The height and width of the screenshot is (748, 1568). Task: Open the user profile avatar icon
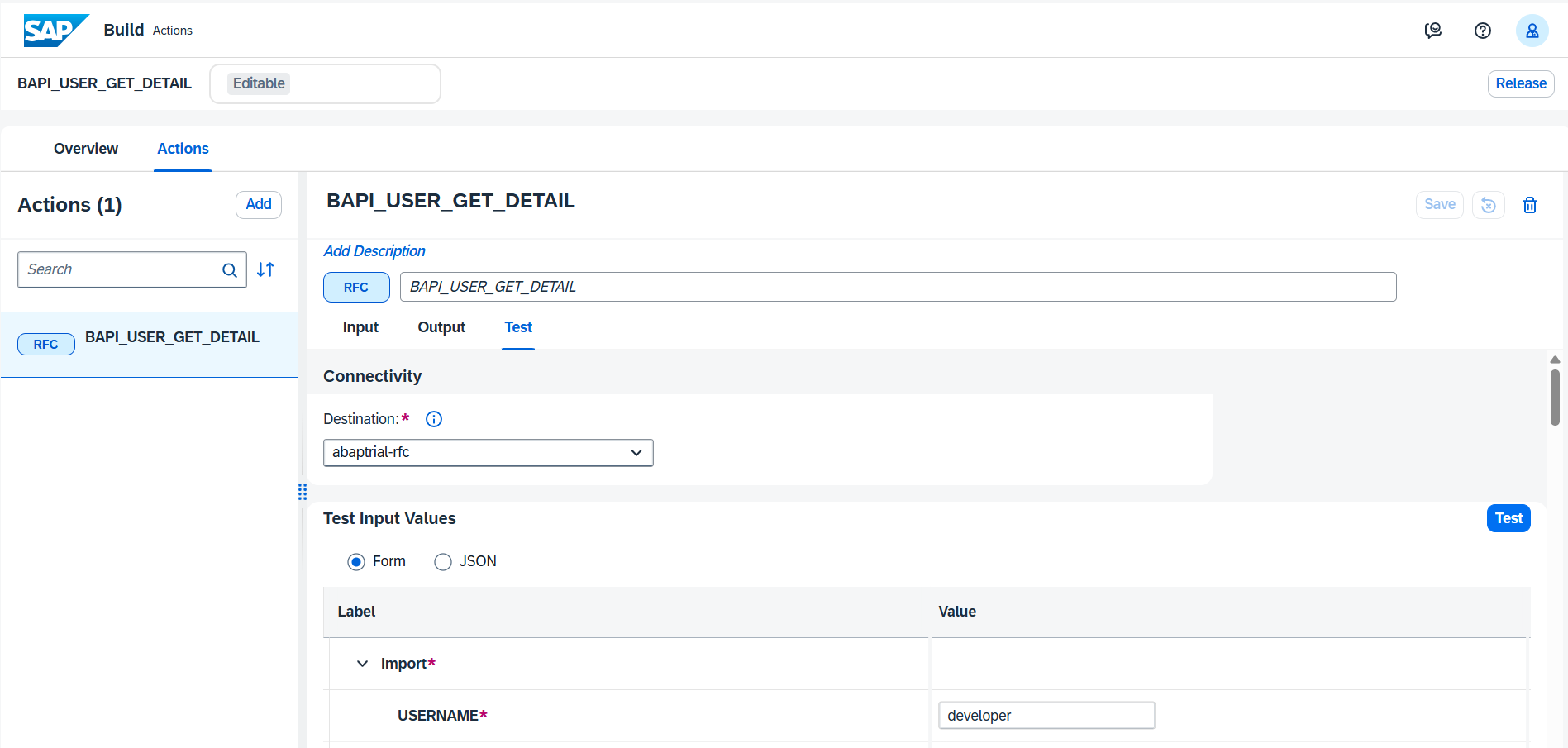pos(1532,31)
